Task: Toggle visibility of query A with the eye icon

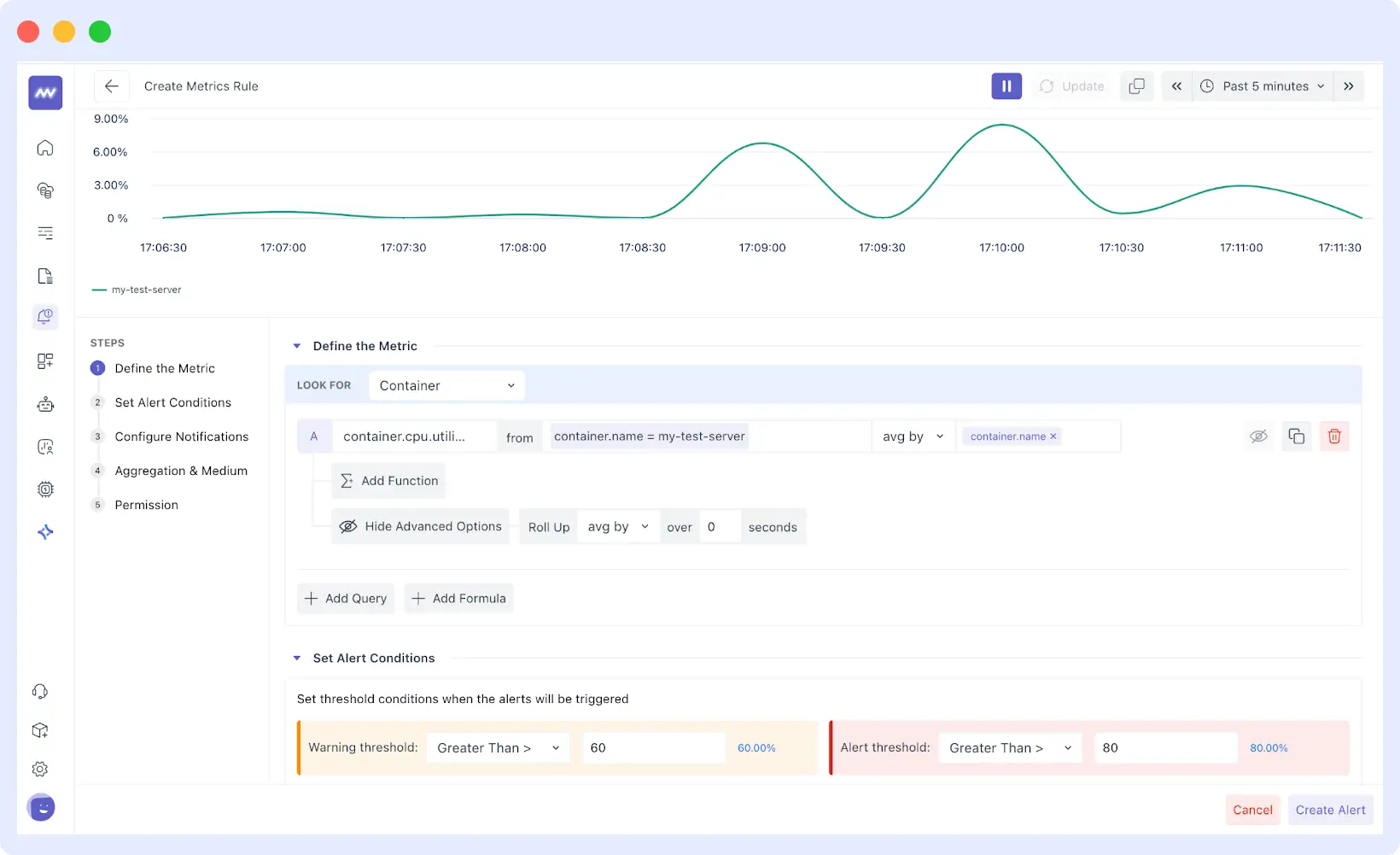Action: [1259, 436]
